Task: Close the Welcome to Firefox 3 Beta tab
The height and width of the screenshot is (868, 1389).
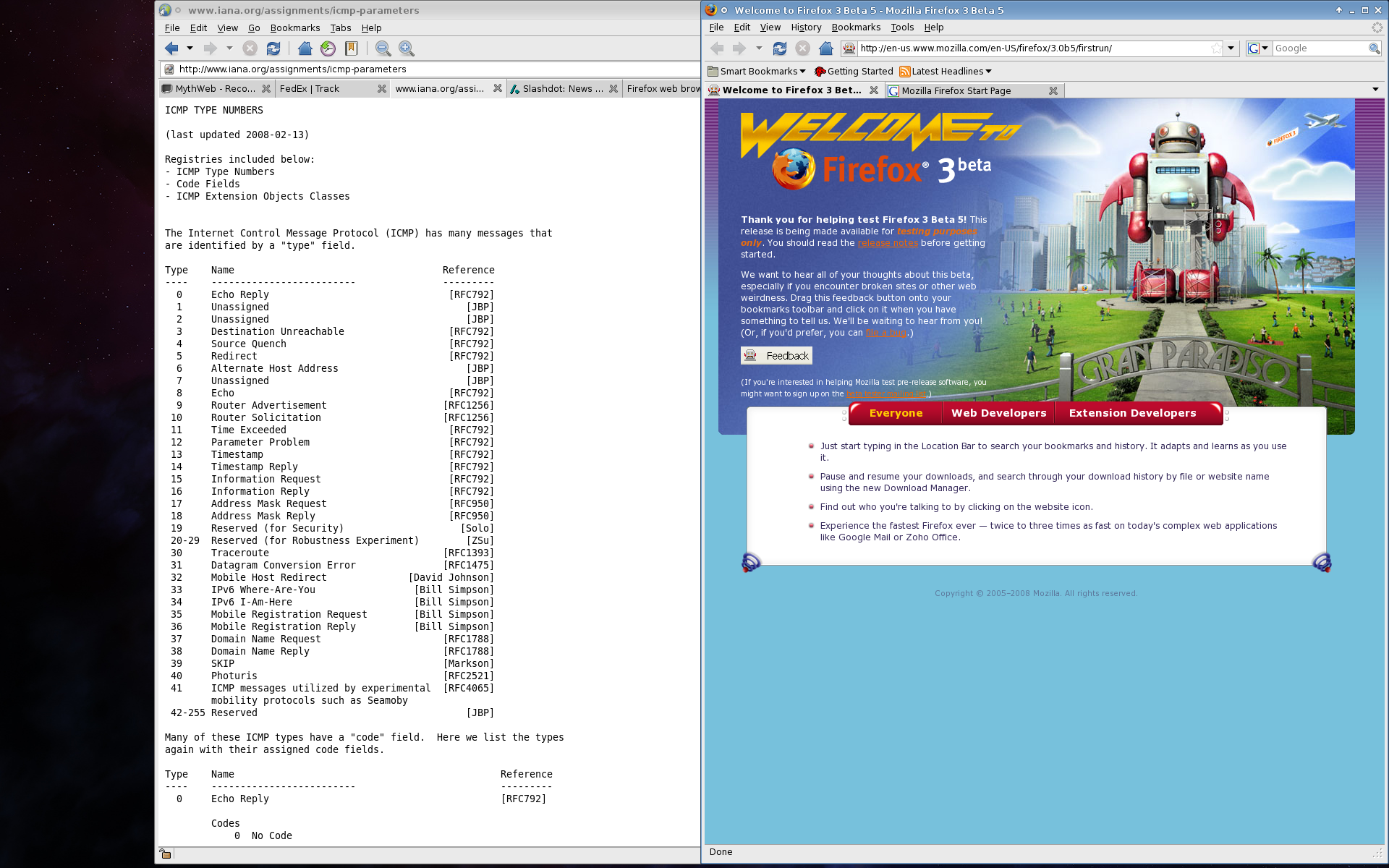Action: (x=874, y=90)
